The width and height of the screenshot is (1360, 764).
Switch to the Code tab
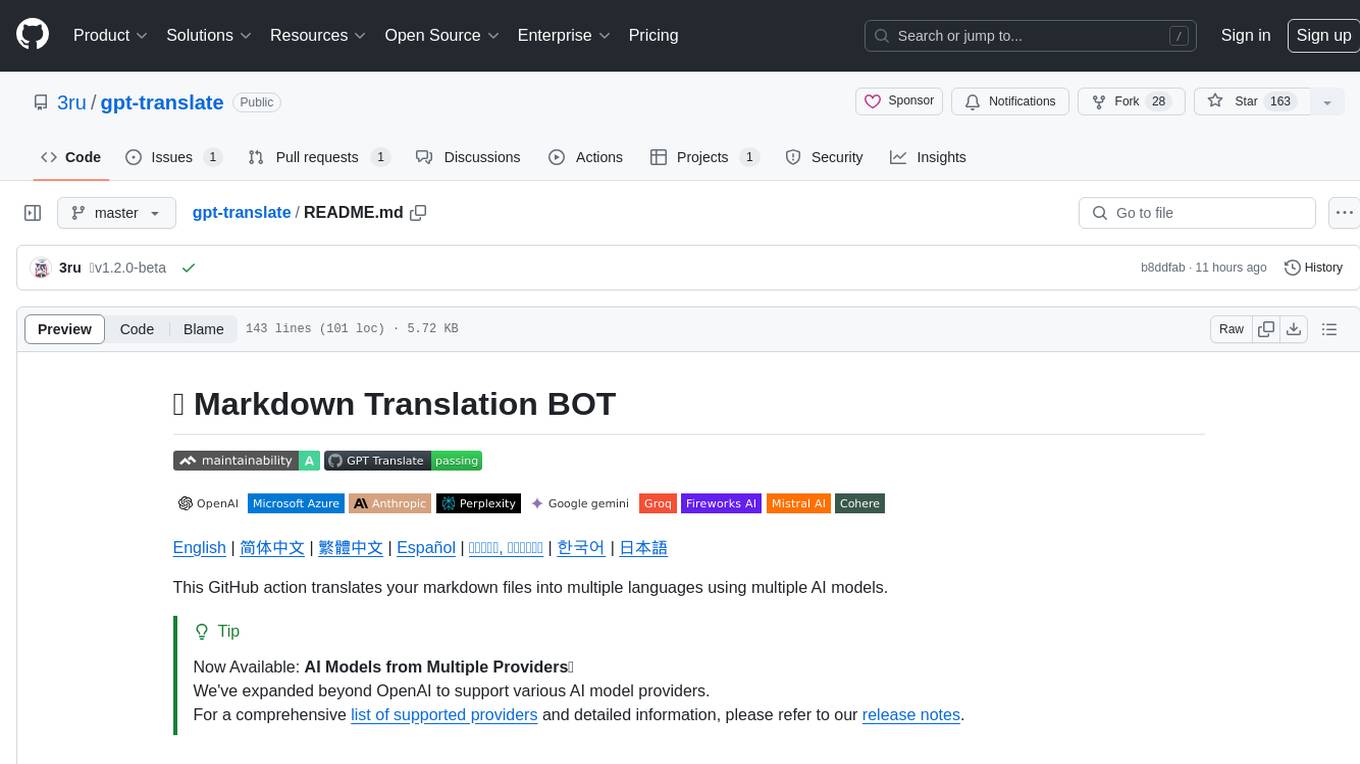point(70,157)
